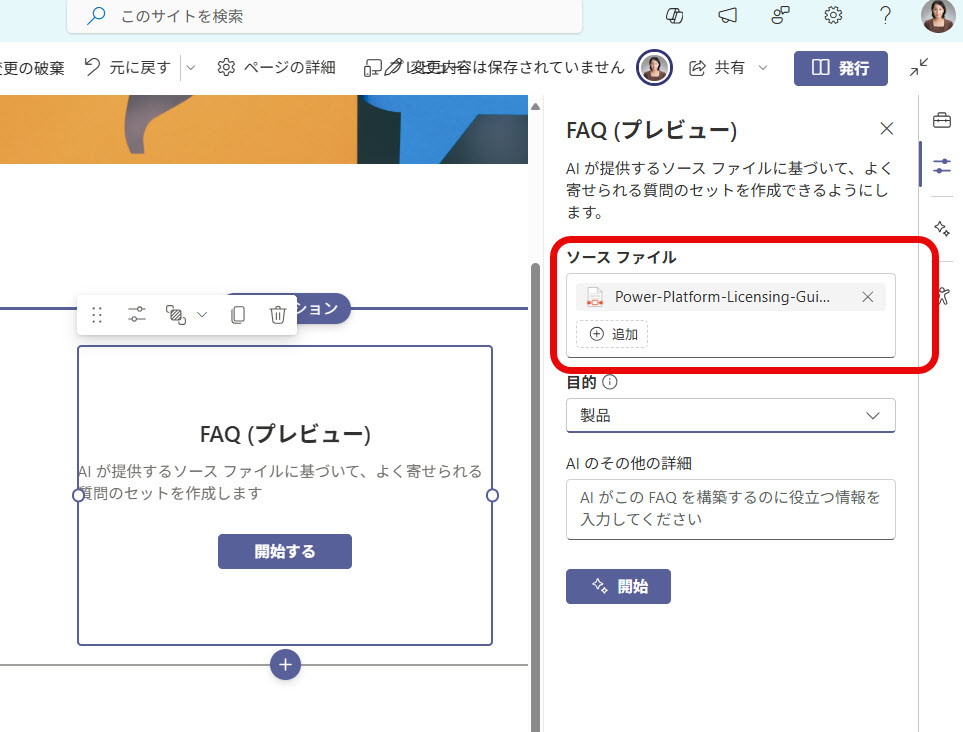
Task: Open the Copilot icon in header
Action: click(674, 15)
